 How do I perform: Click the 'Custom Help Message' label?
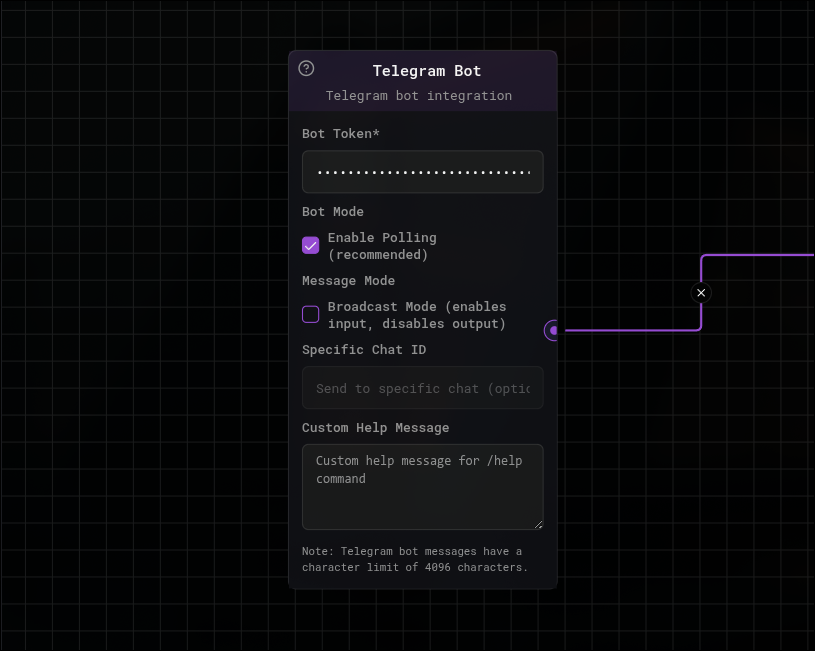click(x=375, y=427)
